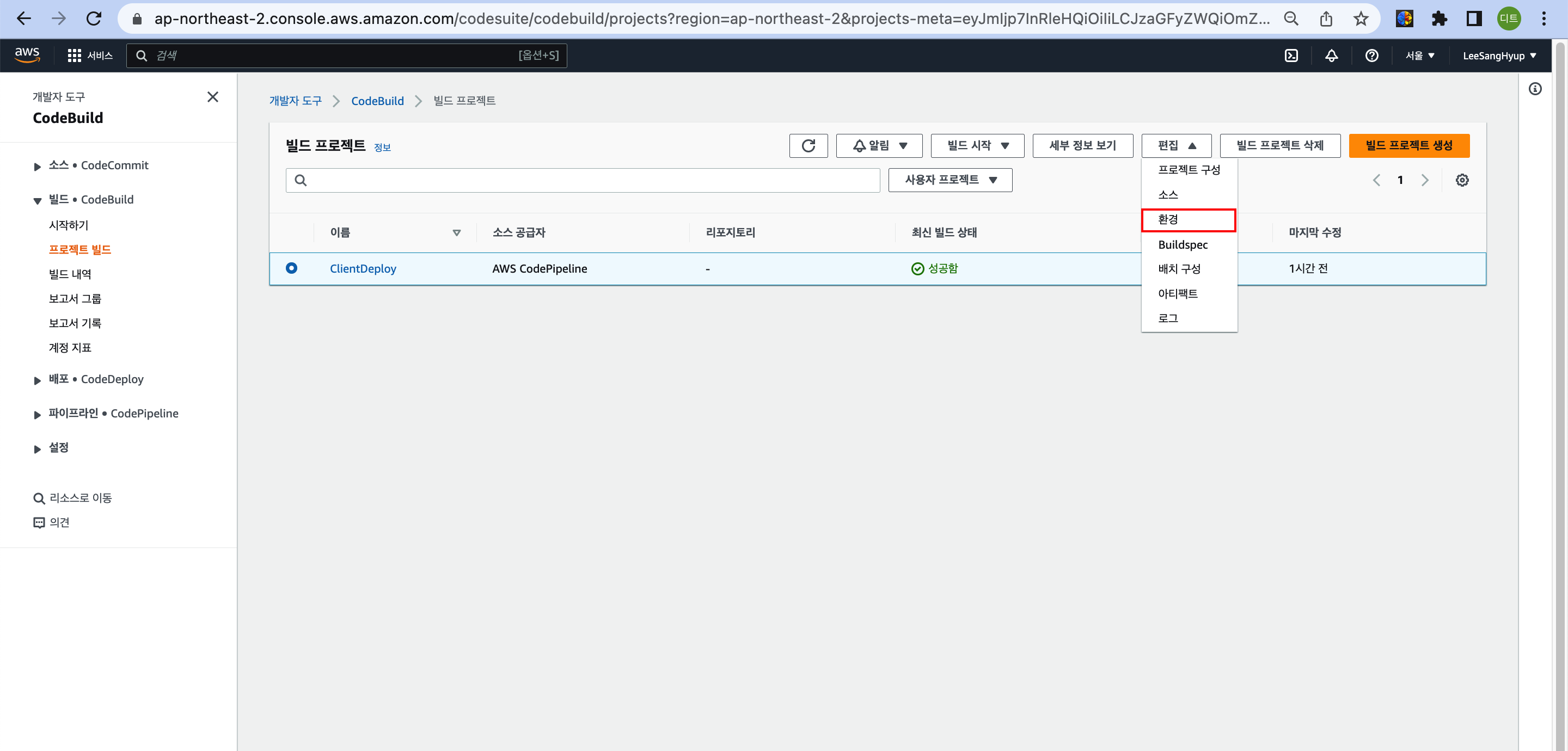Choose Buildspec from the 편집 menu
The image size is (1568, 751).
[x=1182, y=245]
